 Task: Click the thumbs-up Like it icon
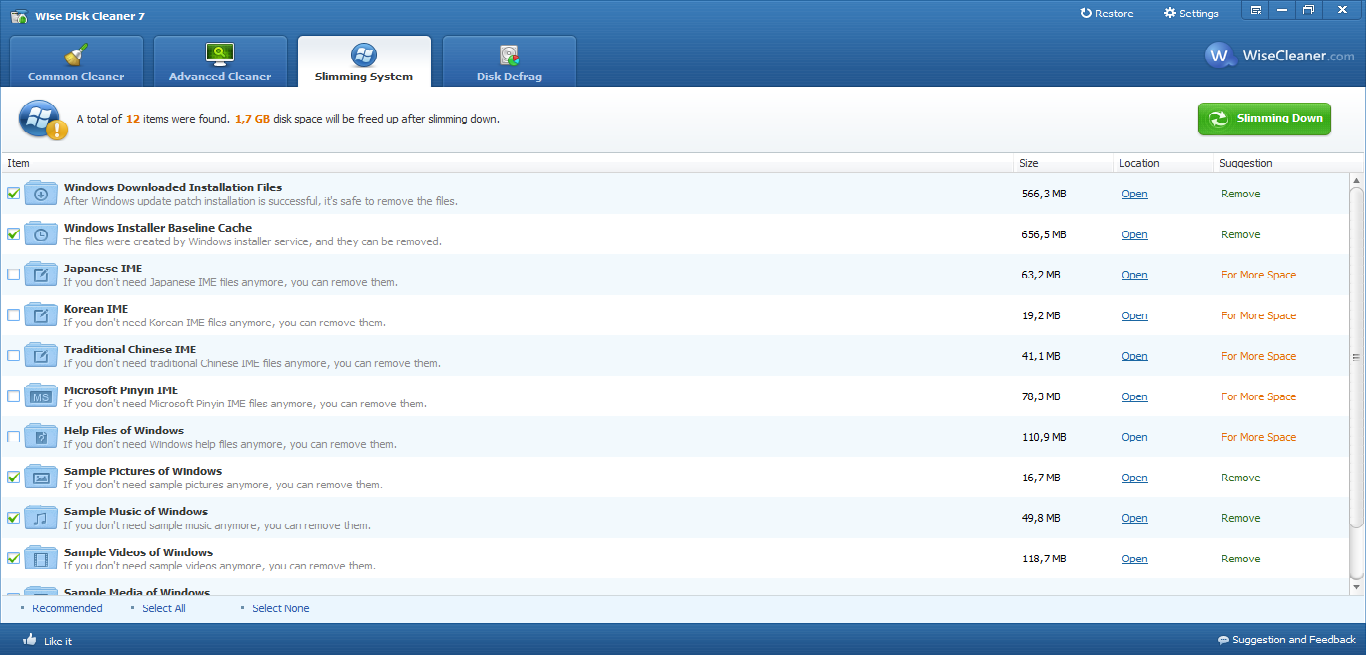(30, 639)
